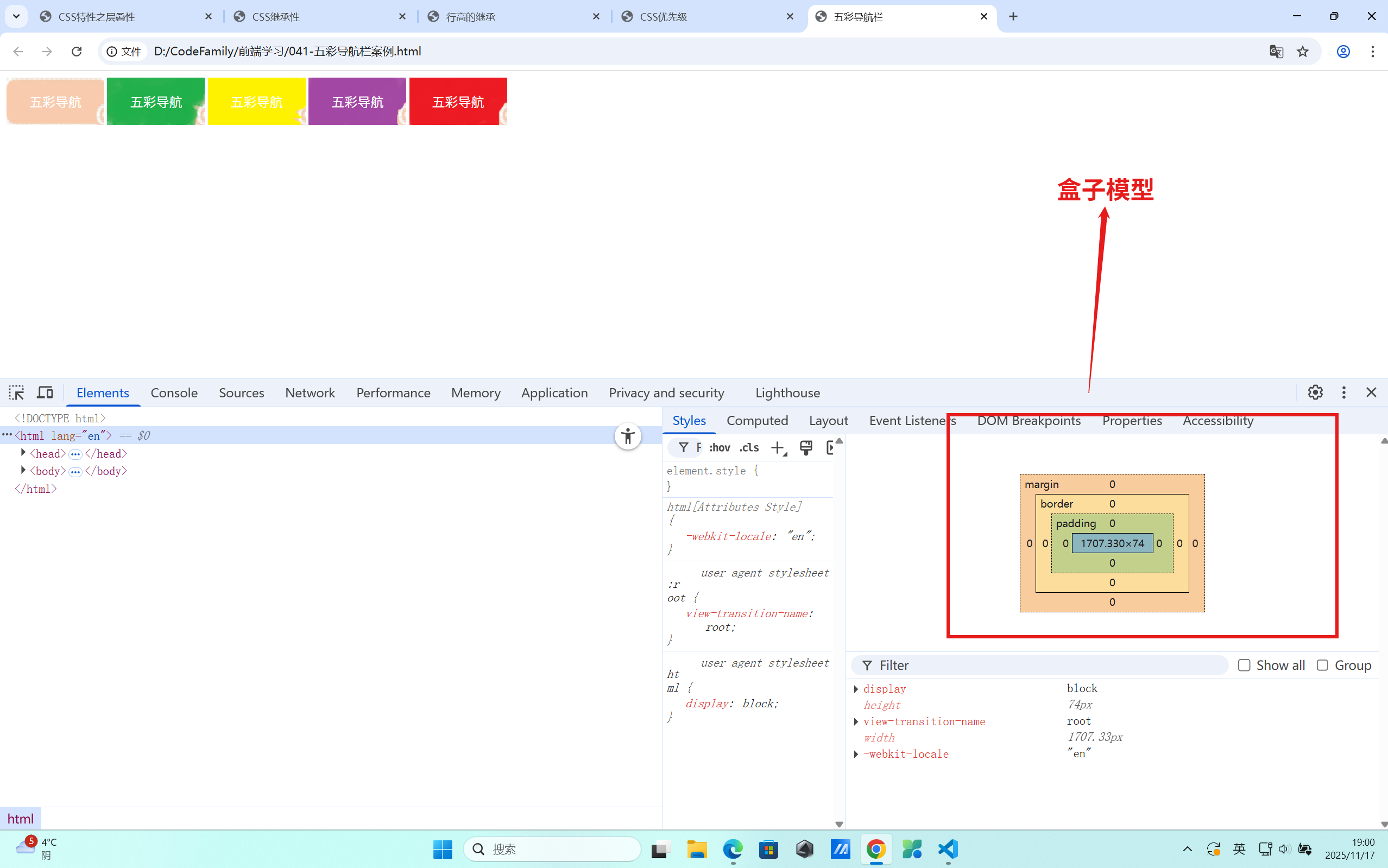The width and height of the screenshot is (1388, 868).
Task: Toggle the device toolbar icon
Action: pos(45,392)
